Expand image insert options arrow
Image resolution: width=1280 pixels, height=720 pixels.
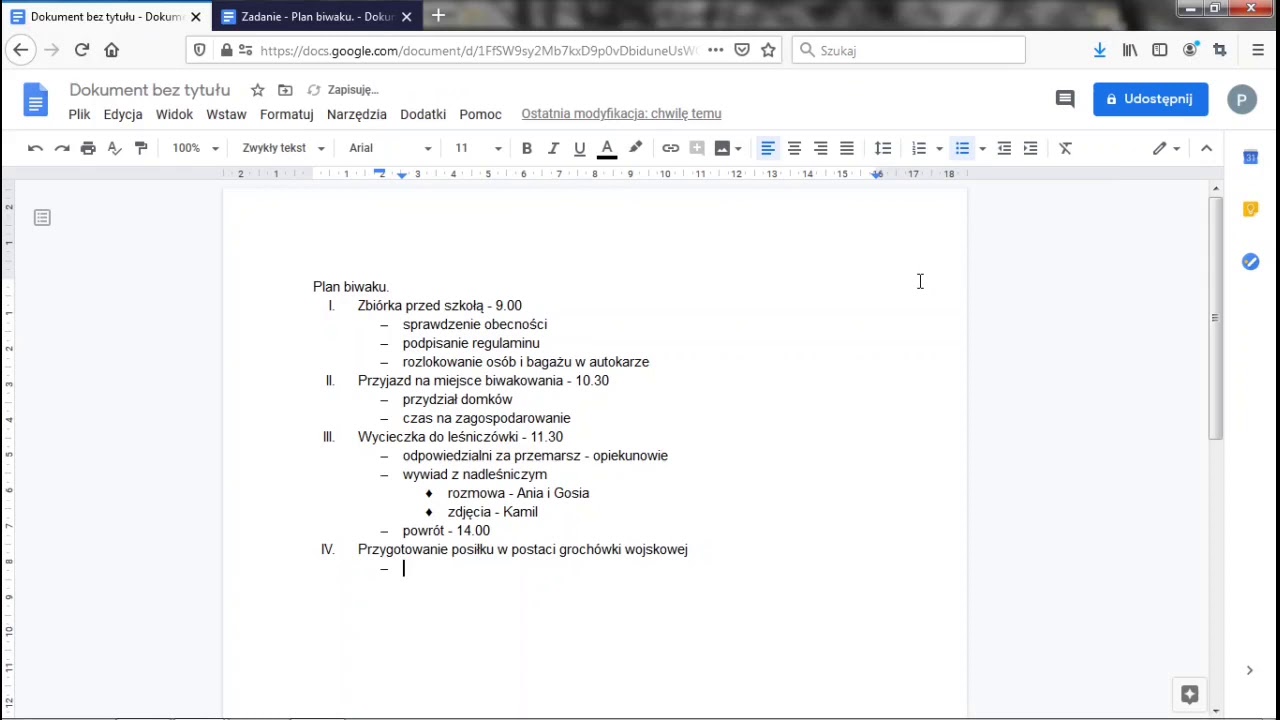(738, 148)
